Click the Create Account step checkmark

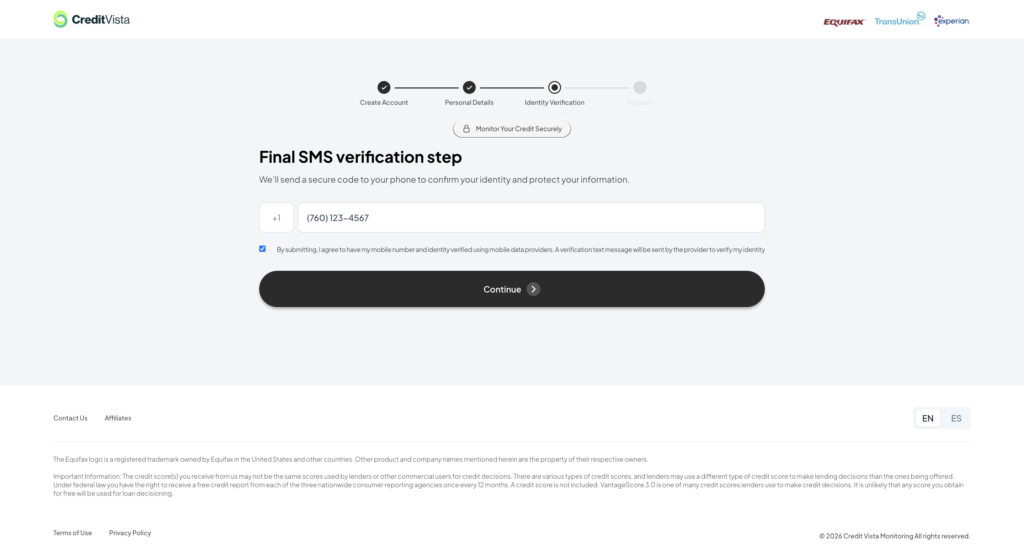click(x=384, y=88)
